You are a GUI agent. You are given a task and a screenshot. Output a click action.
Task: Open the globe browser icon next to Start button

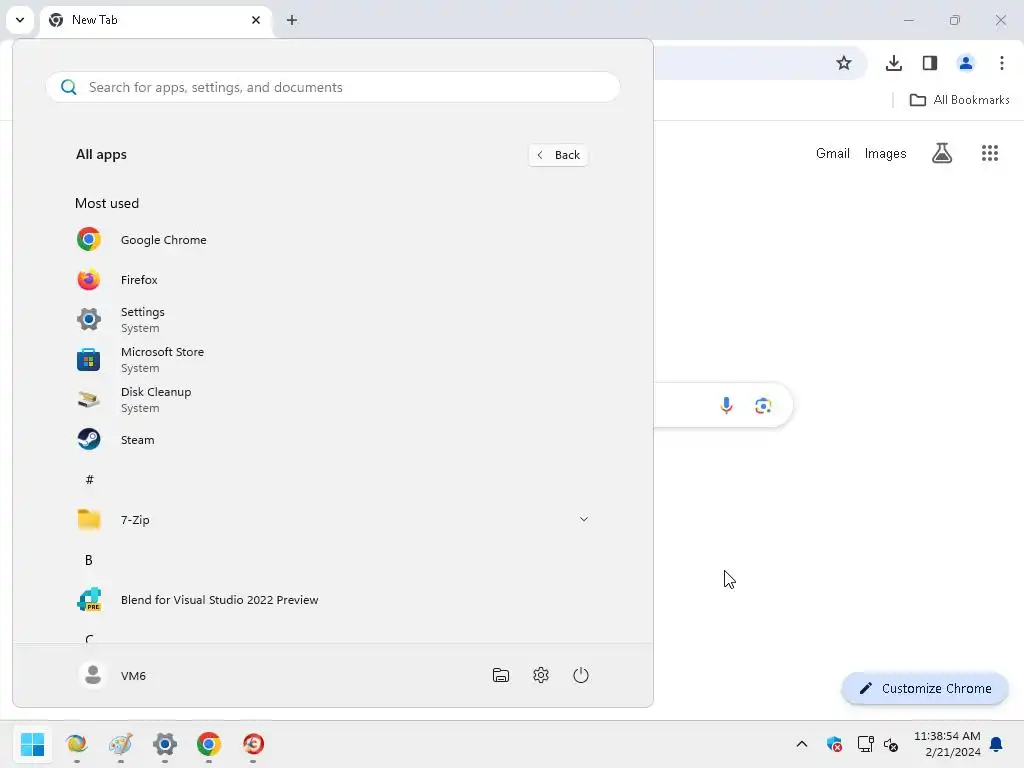point(76,744)
